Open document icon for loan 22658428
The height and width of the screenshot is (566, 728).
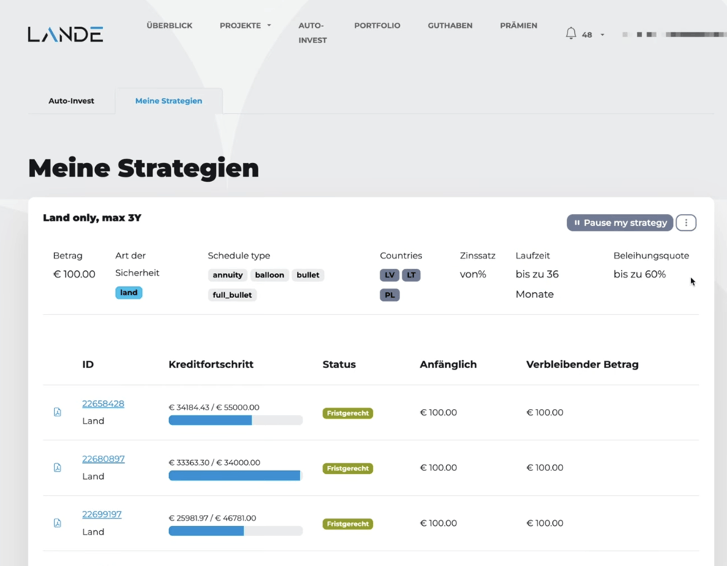[x=57, y=412]
